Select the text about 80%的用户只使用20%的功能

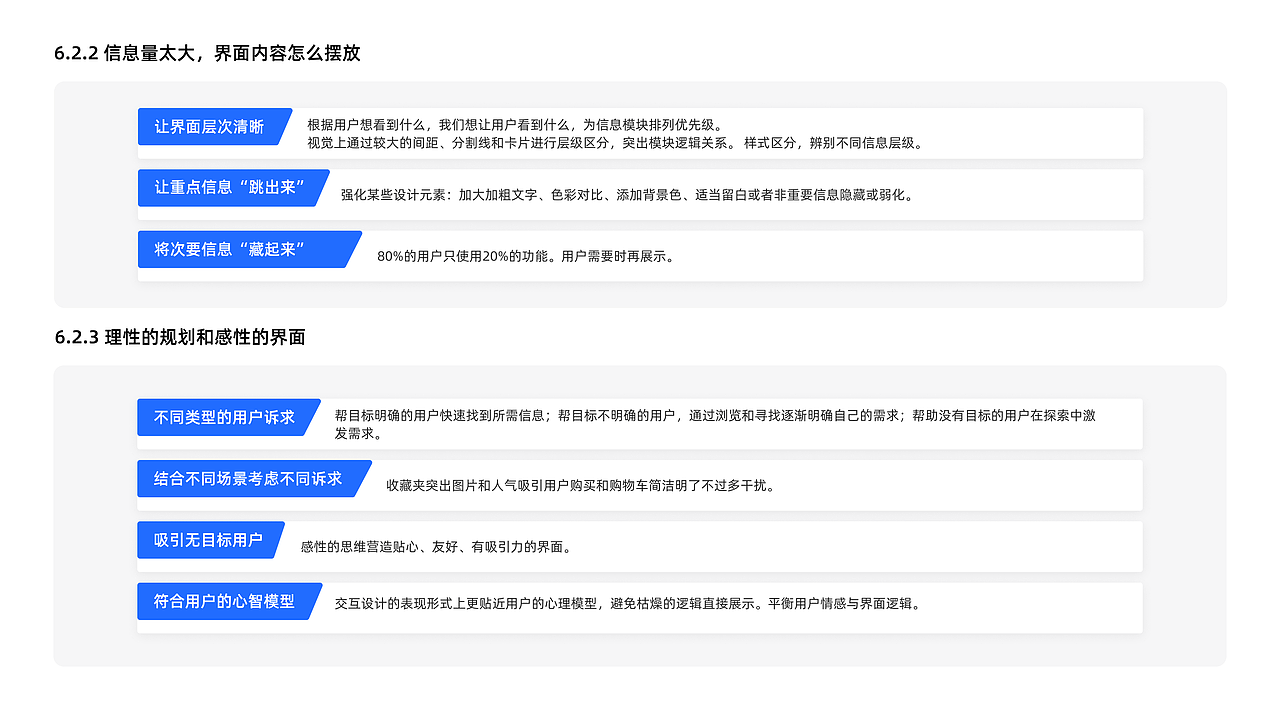pyautogui.click(x=525, y=256)
